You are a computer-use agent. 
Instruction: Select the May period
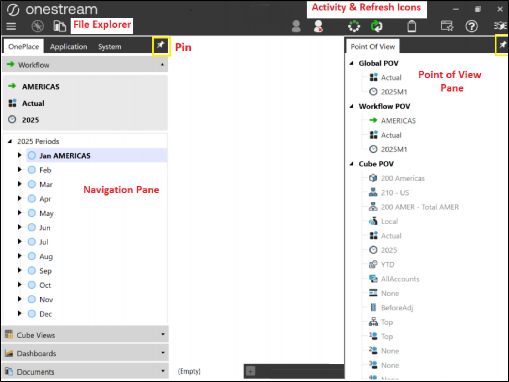tap(46, 213)
